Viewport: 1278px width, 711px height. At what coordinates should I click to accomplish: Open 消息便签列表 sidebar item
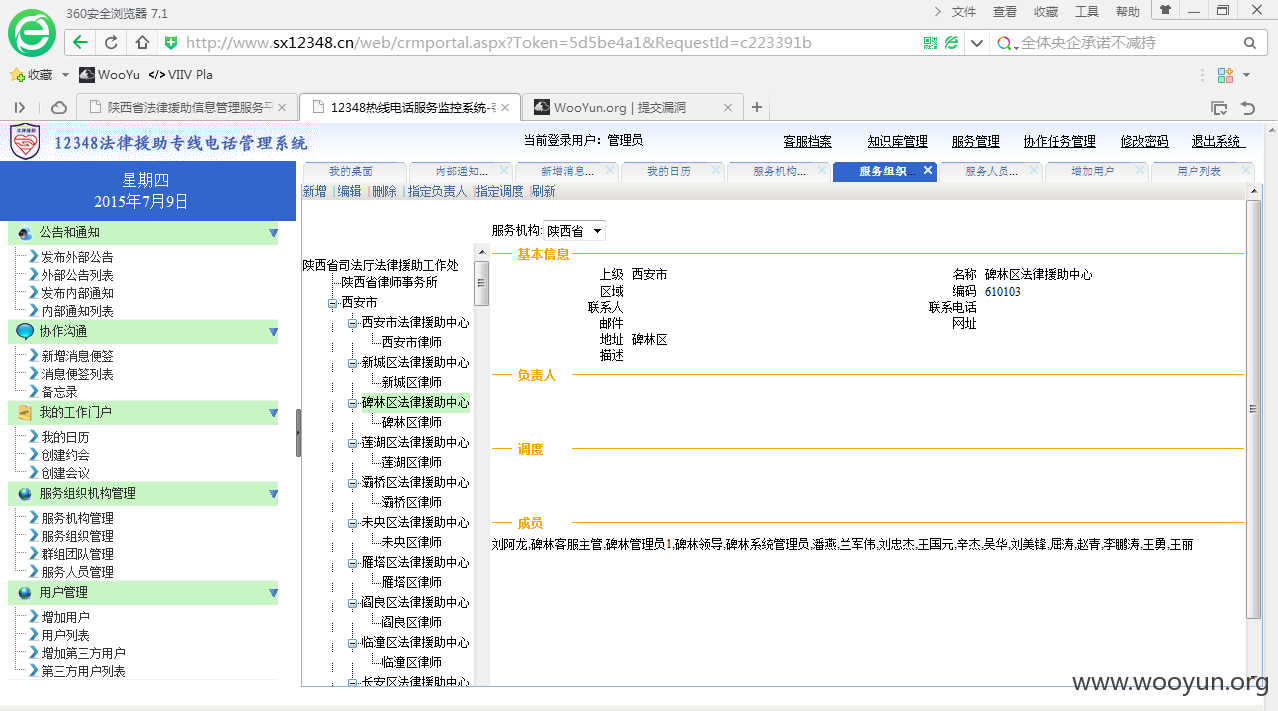click(77, 374)
